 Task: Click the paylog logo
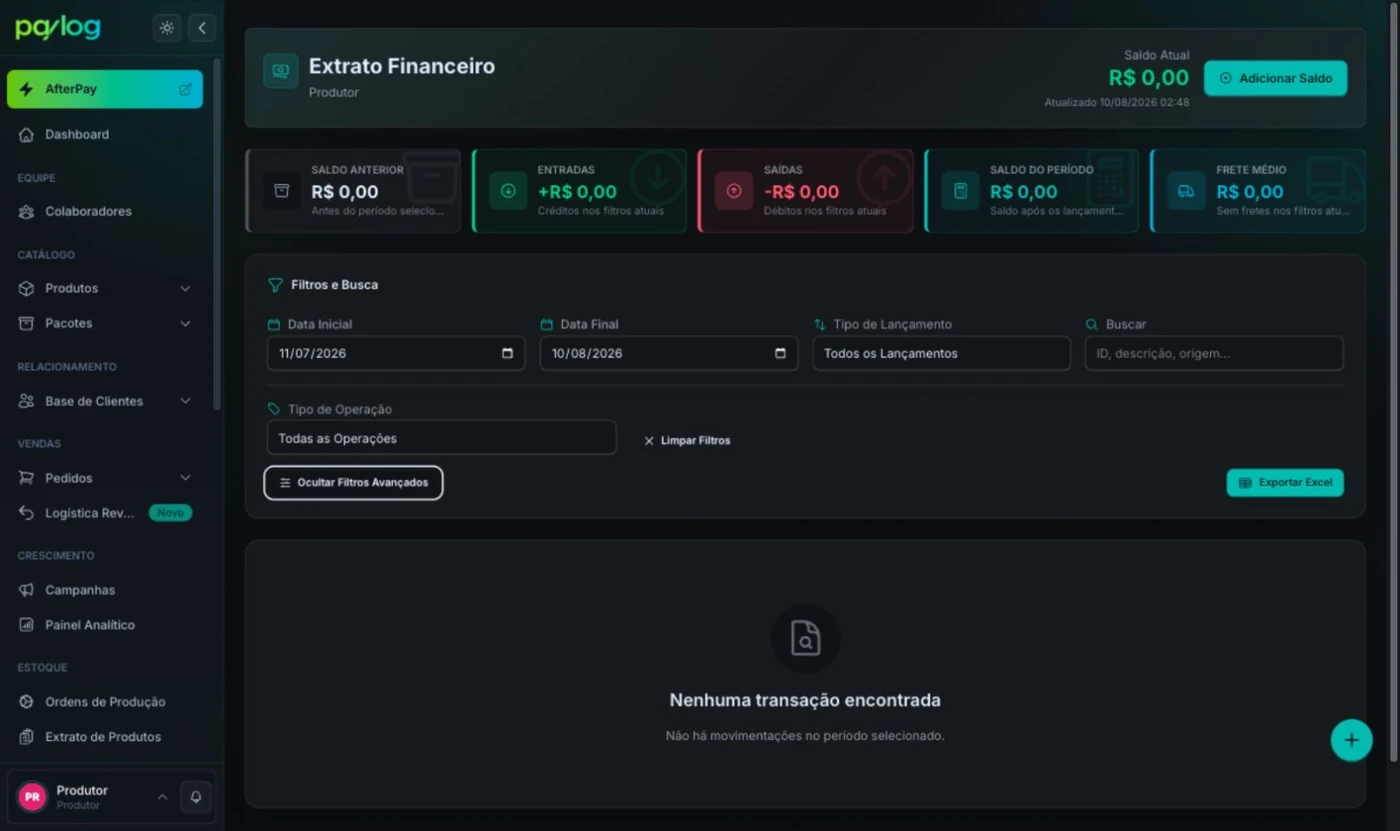[58, 28]
